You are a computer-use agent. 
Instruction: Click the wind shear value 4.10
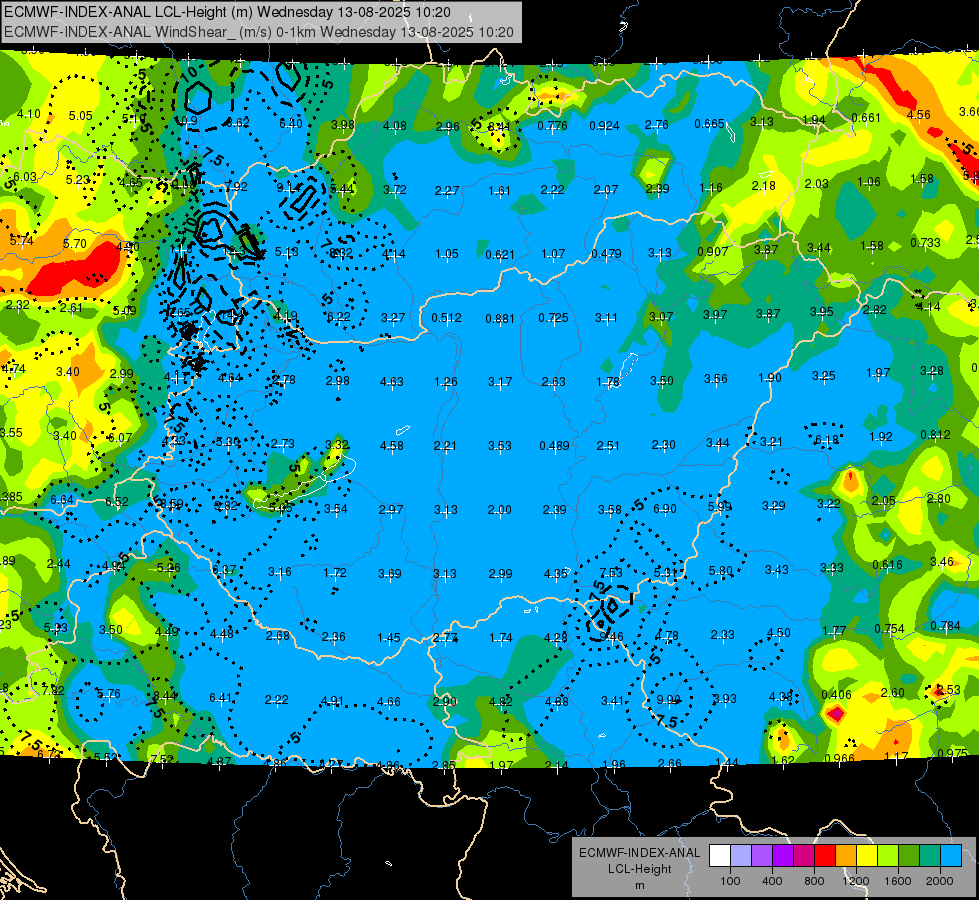click(x=29, y=114)
